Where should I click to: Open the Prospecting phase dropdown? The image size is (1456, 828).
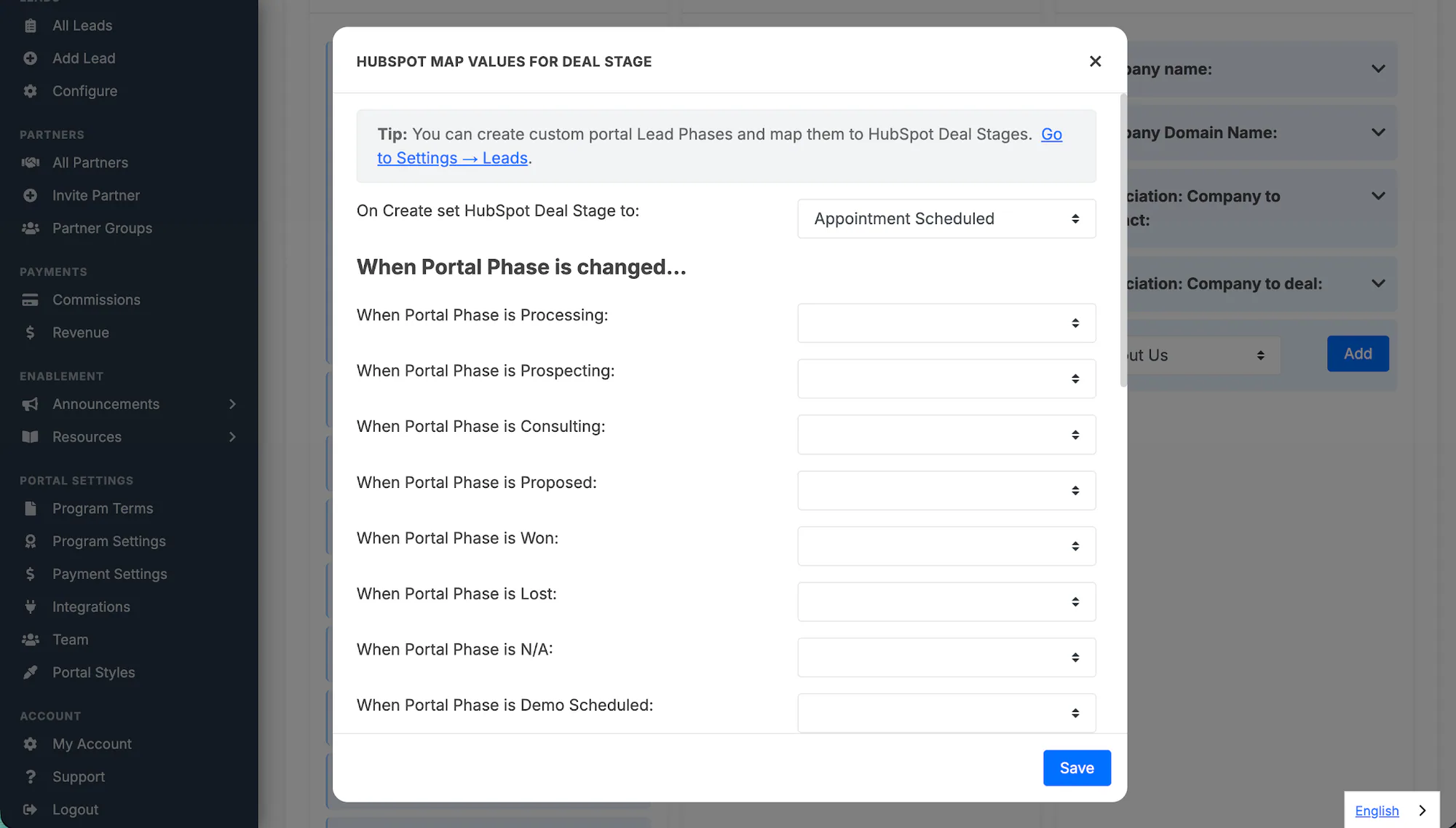(x=946, y=379)
